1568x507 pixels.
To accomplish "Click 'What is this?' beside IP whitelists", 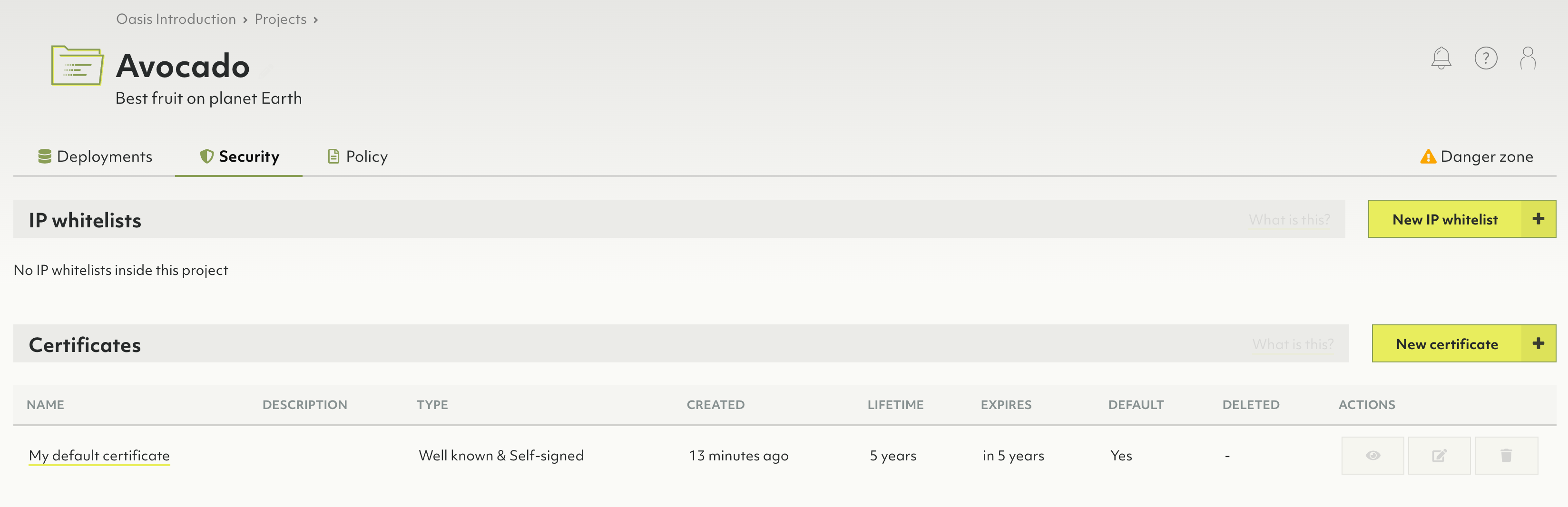I will coord(1289,220).
